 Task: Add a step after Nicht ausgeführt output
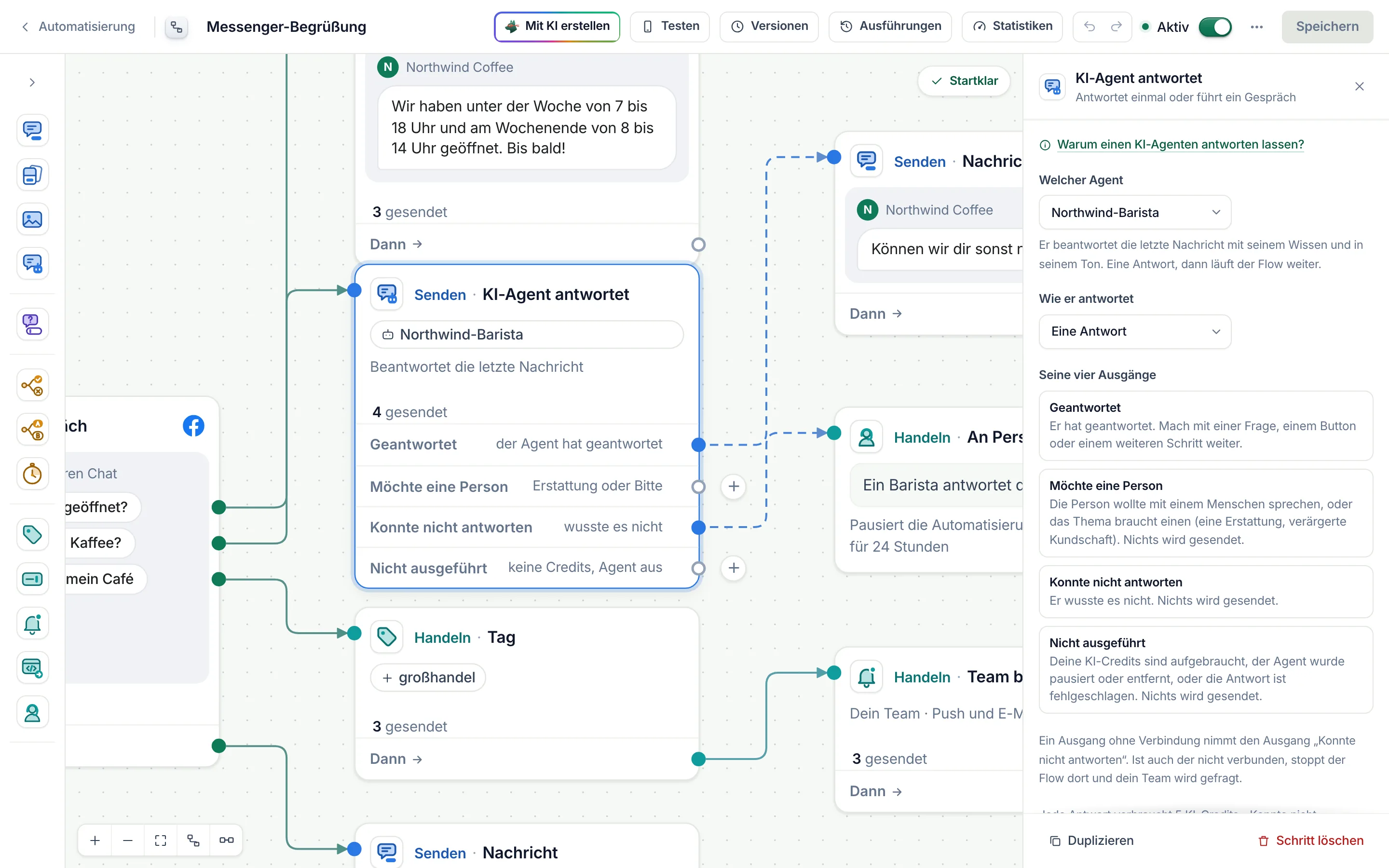click(x=734, y=569)
